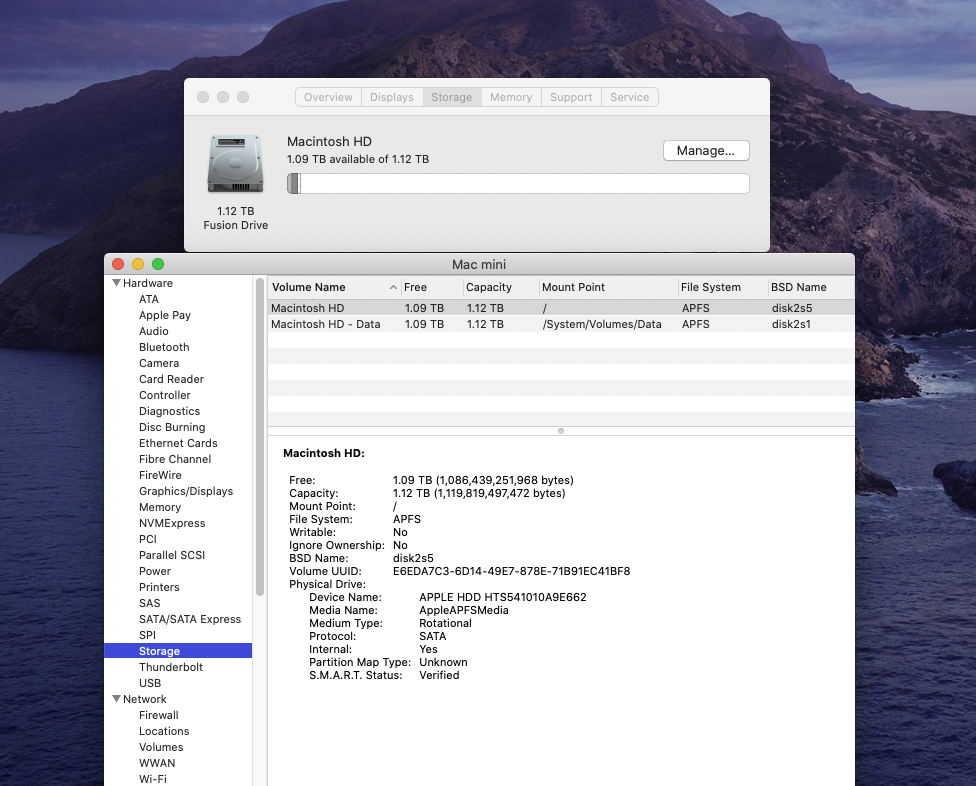This screenshot has height=786, width=976.
Task: Select Diagnostics in the sidebar
Action: [x=170, y=411]
